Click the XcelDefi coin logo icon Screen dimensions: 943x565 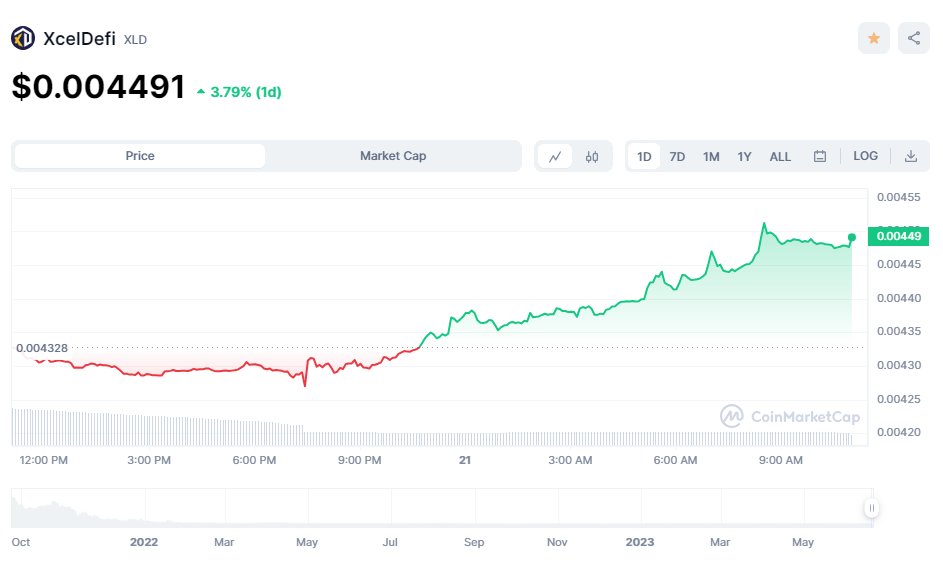[23, 39]
